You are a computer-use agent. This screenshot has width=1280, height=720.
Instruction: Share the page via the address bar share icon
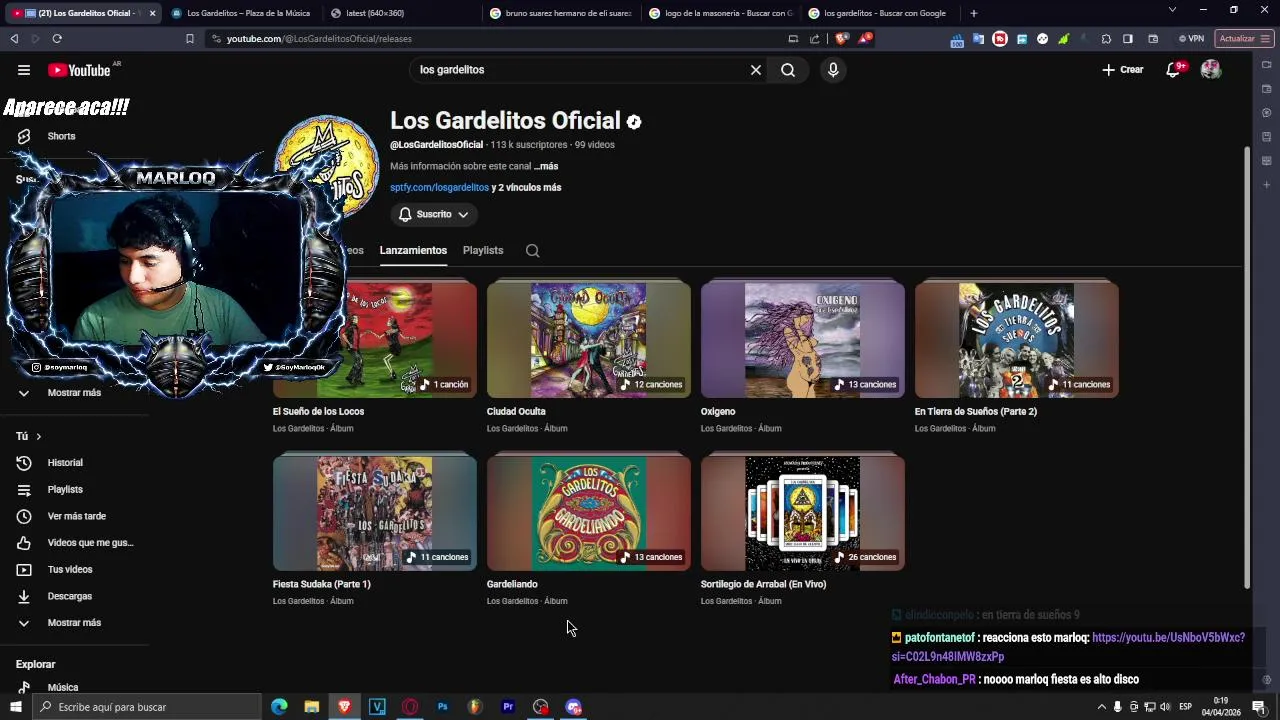(x=815, y=39)
